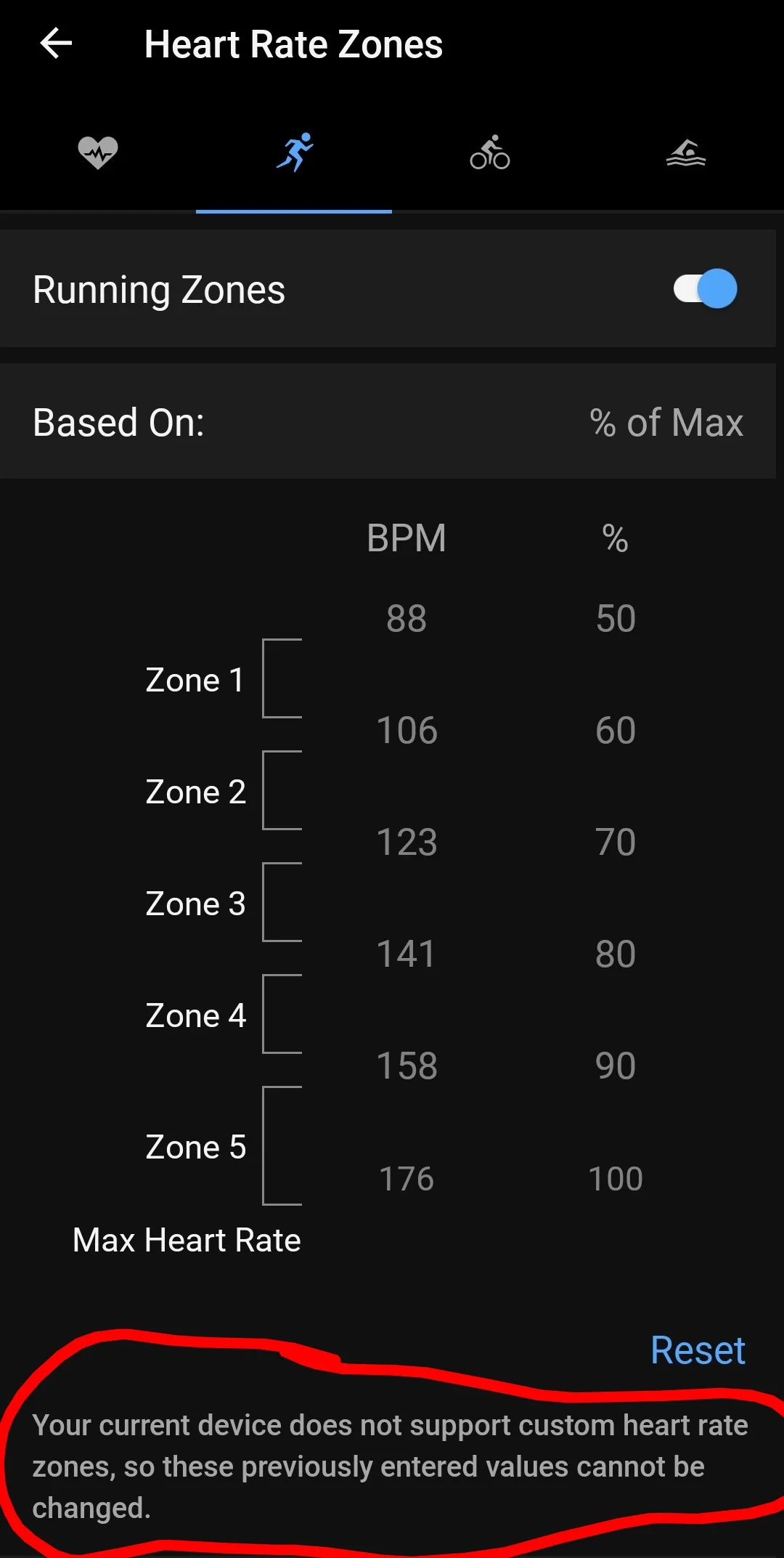Tap the 176 max heart rate value
The height and width of the screenshot is (1558, 784).
click(x=407, y=1178)
